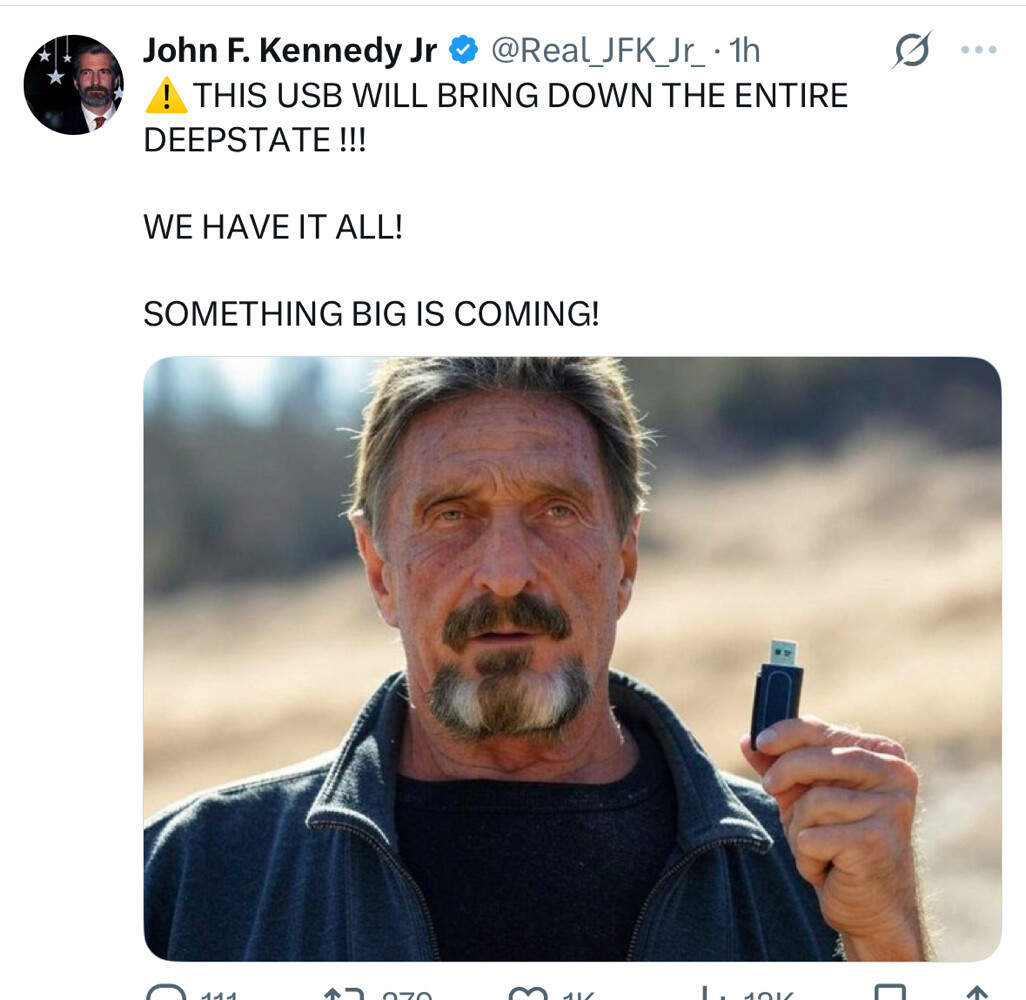Open the attached photo of man holding USB
The image size is (1026, 1000).
(x=572, y=658)
